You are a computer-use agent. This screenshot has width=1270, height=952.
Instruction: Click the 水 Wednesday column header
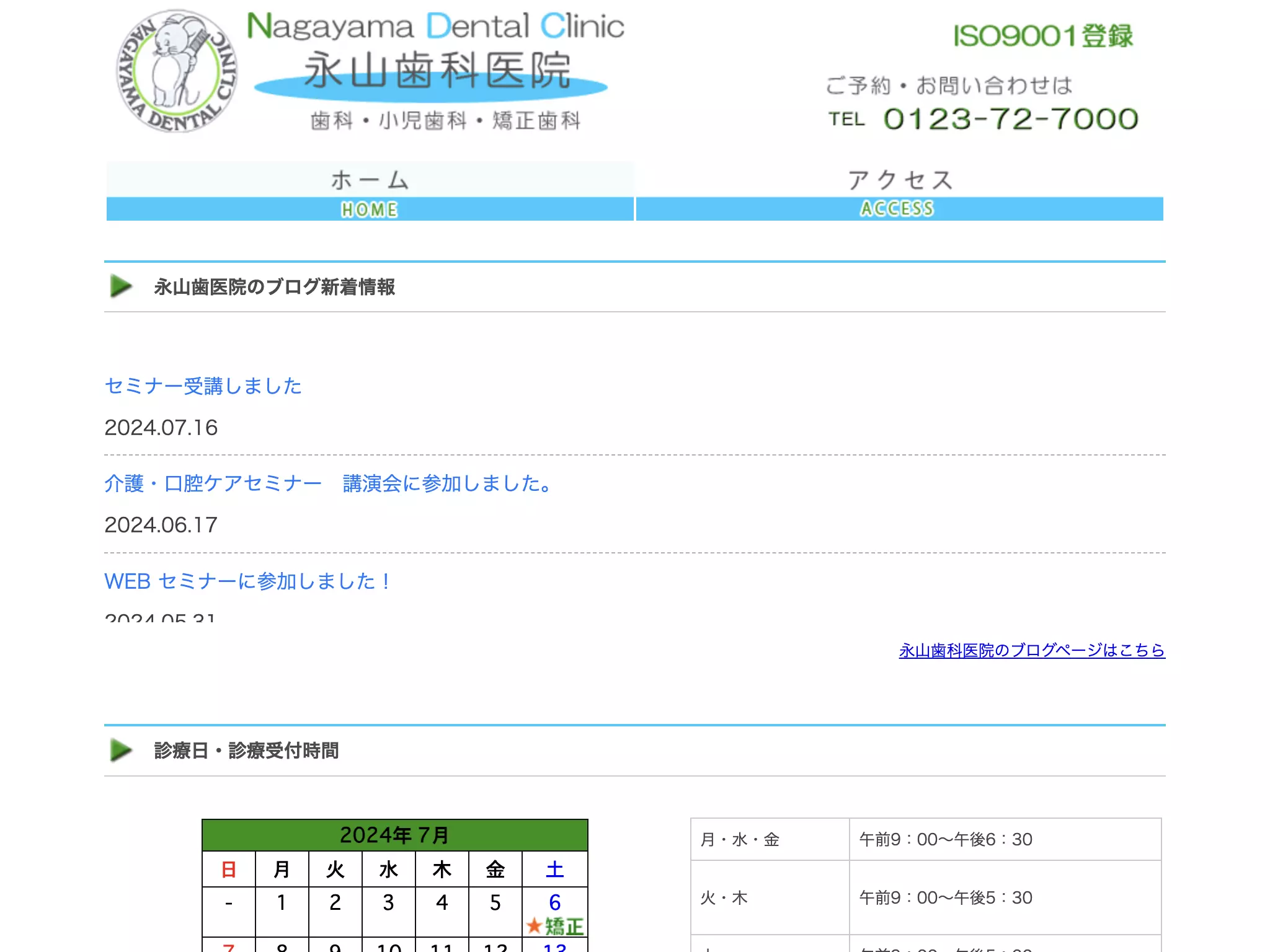tap(389, 870)
